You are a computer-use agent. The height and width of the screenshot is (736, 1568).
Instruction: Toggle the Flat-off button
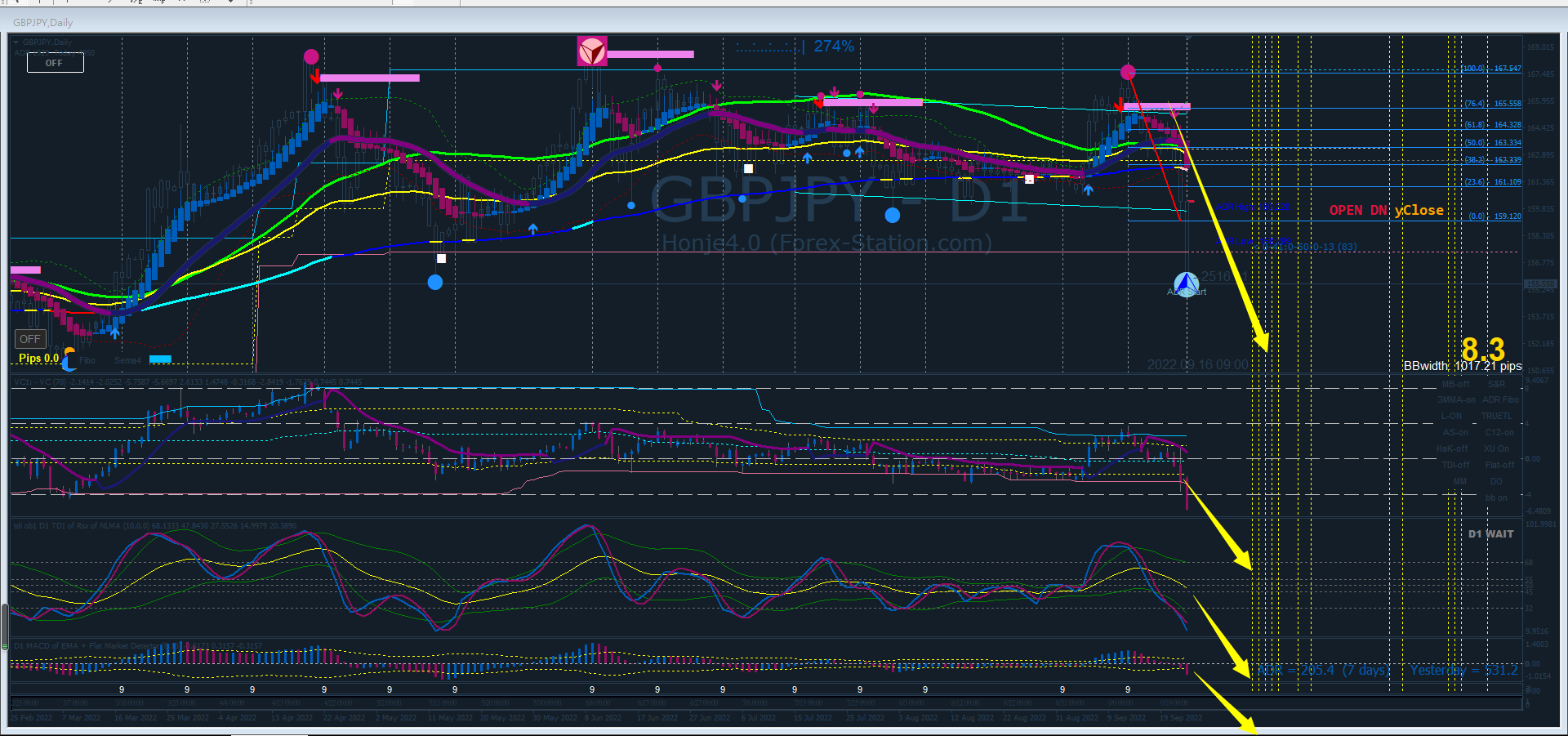[1499, 466]
